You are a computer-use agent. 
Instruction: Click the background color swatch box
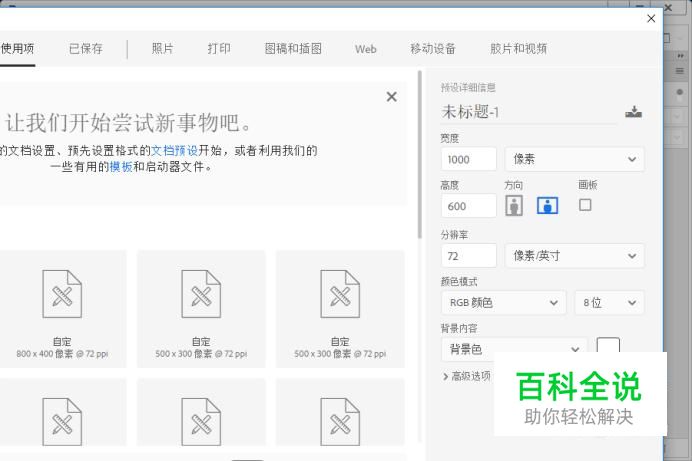608,346
